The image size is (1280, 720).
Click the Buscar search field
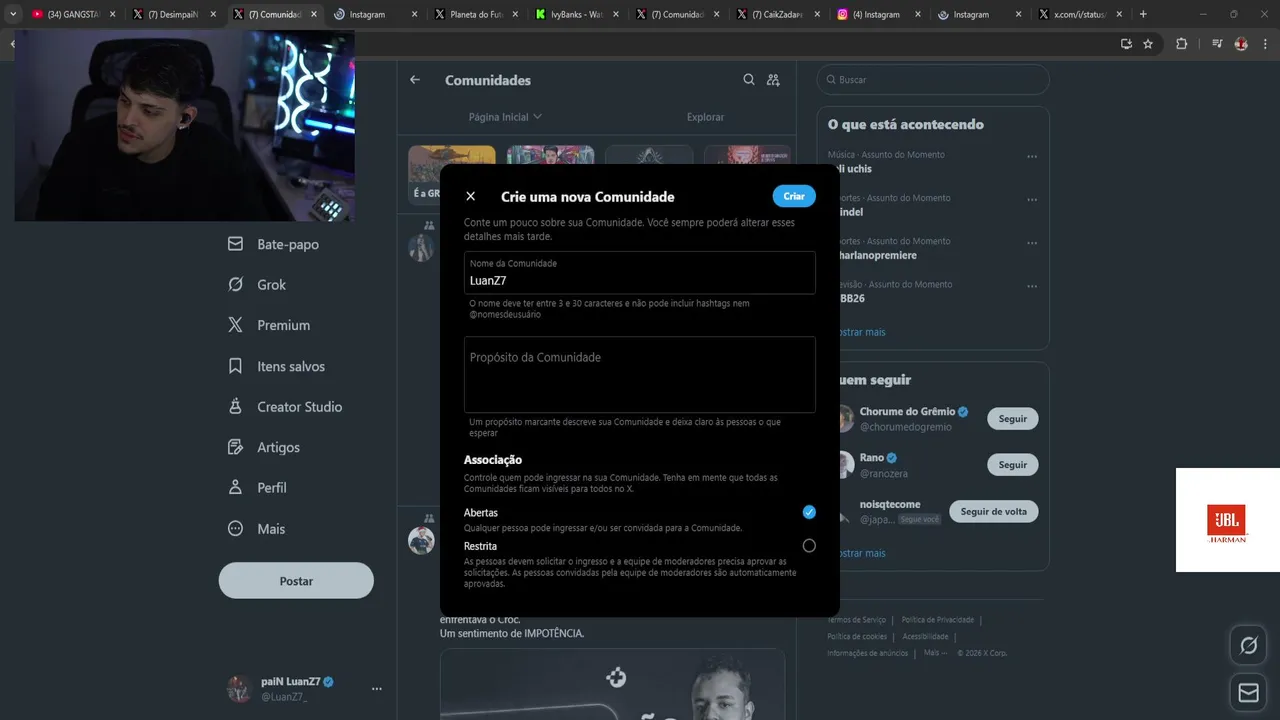pos(933,80)
